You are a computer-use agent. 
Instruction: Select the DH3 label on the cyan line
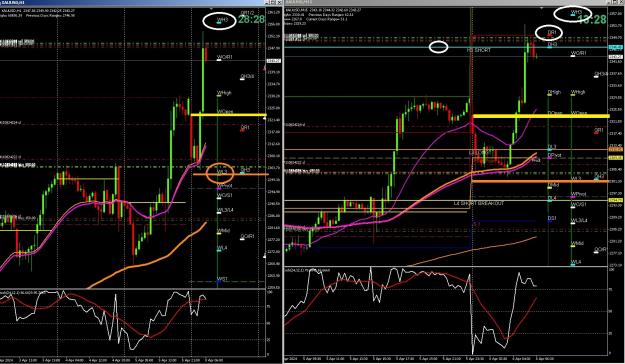(x=552, y=45)
